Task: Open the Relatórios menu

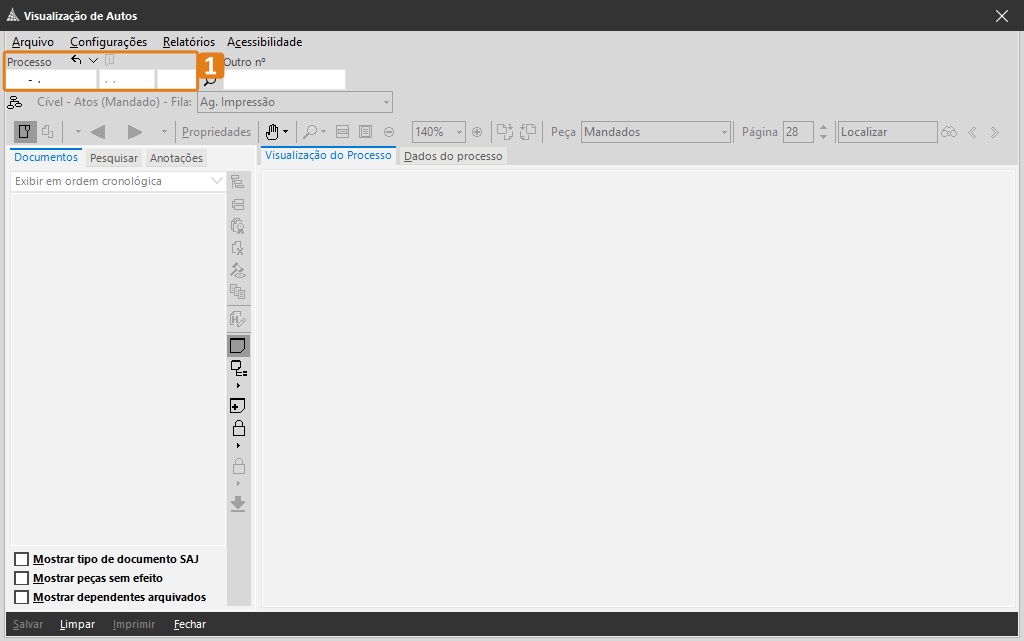Action: pyautogui.click(x=189, y=42)
